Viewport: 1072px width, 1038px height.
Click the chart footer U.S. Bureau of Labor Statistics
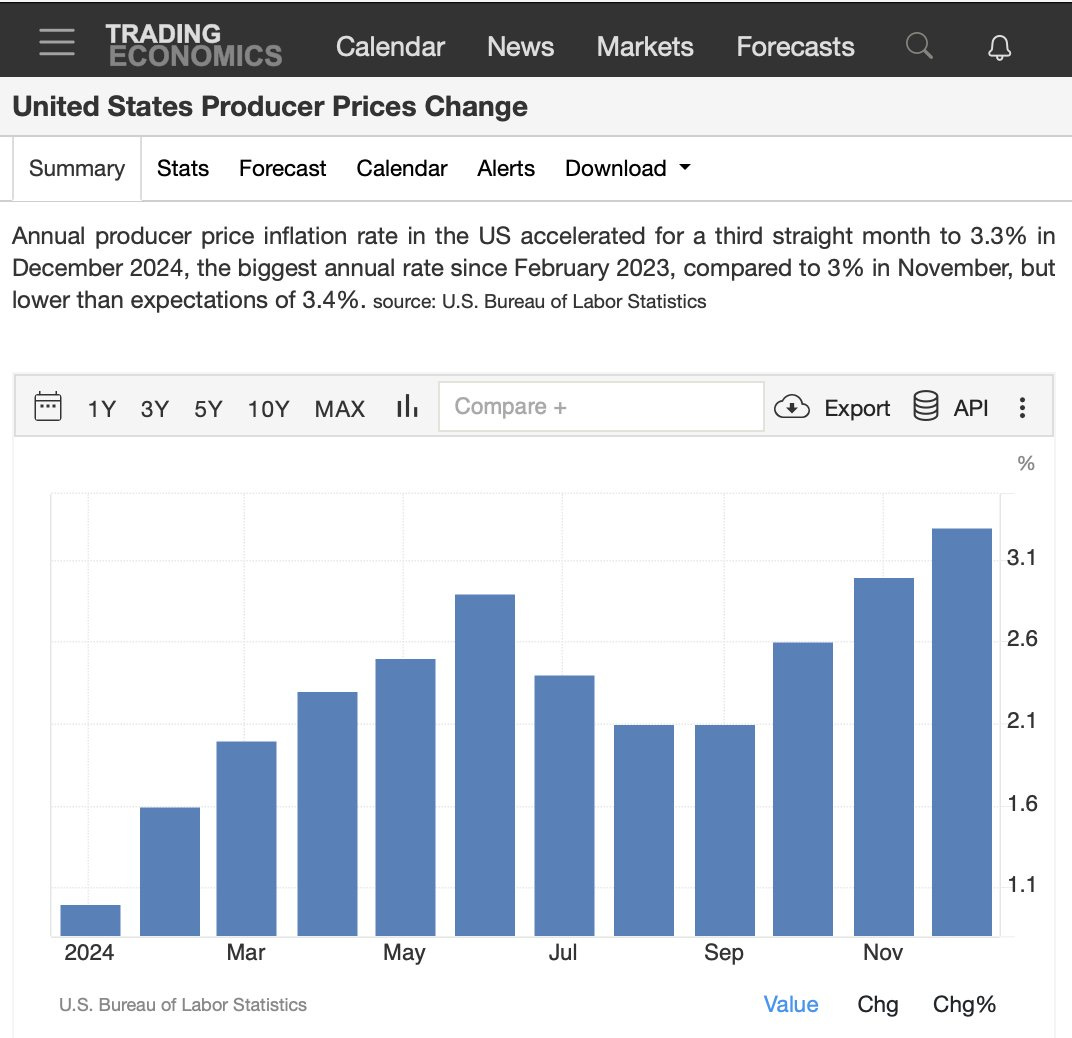click(x=183, y=1004)
